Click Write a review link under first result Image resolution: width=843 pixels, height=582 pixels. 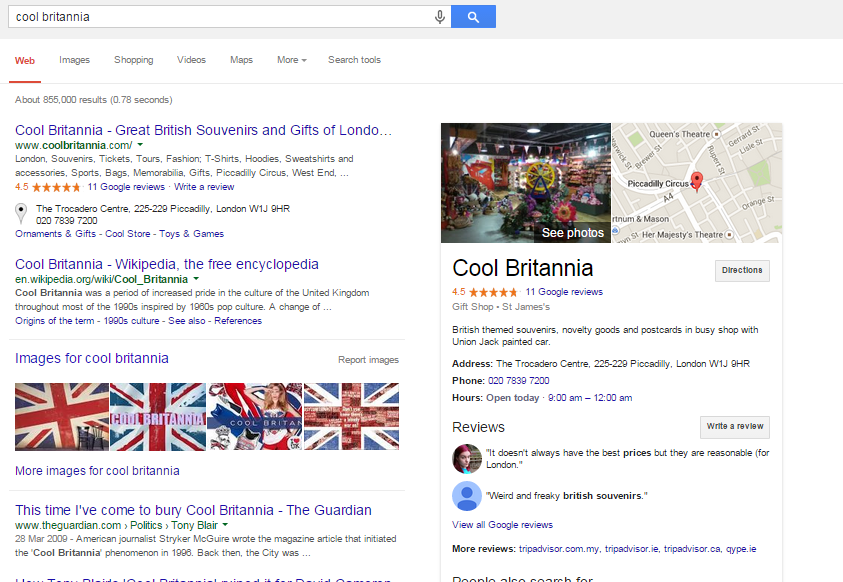[x=204, y=187]
